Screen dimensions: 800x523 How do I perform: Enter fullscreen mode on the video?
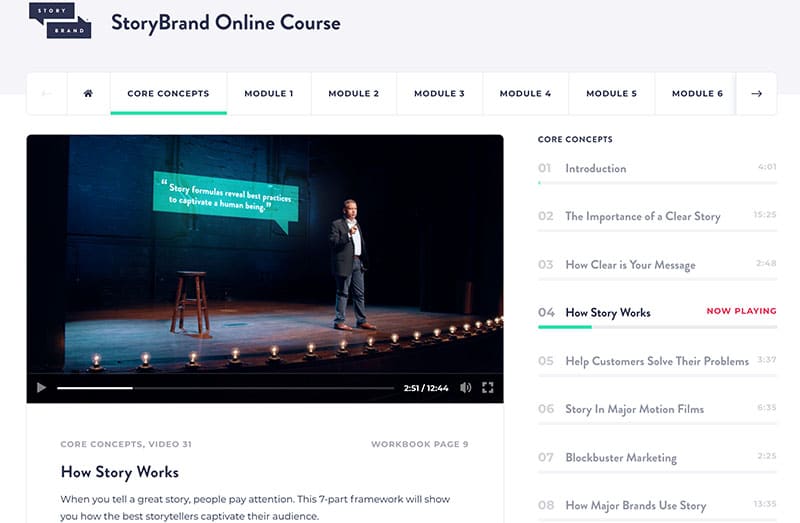coord(488,388)
